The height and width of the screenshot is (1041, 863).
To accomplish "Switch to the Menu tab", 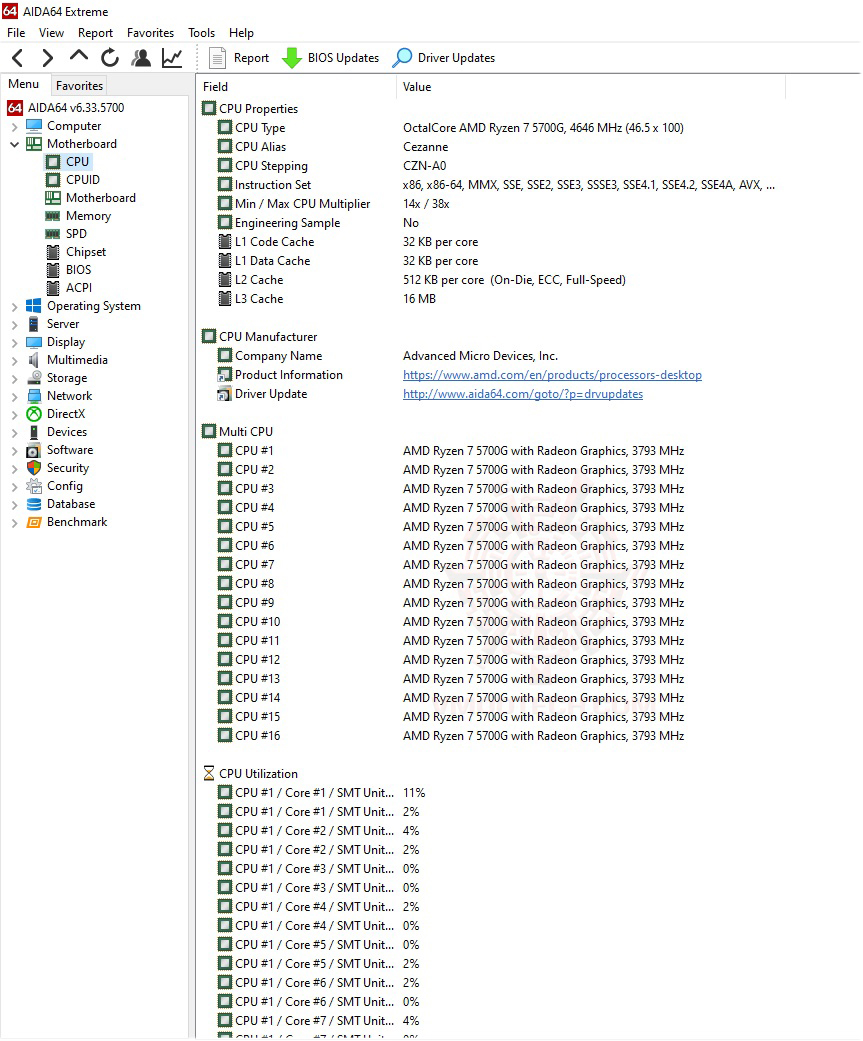I will pos(24,84).
